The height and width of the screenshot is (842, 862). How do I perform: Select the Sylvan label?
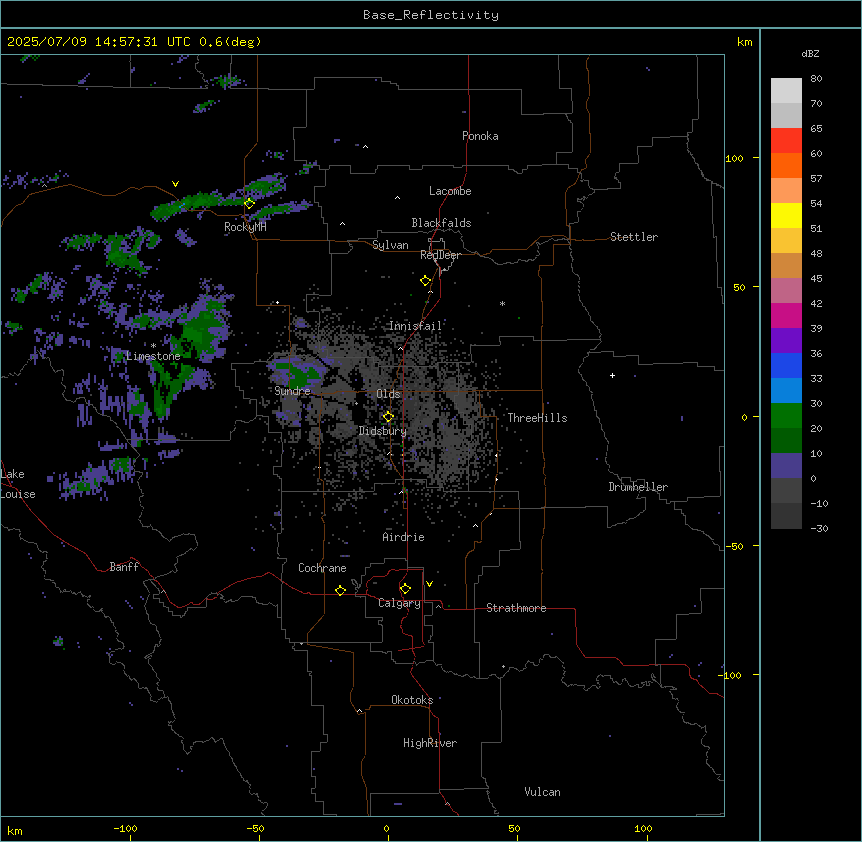[390, 245]
